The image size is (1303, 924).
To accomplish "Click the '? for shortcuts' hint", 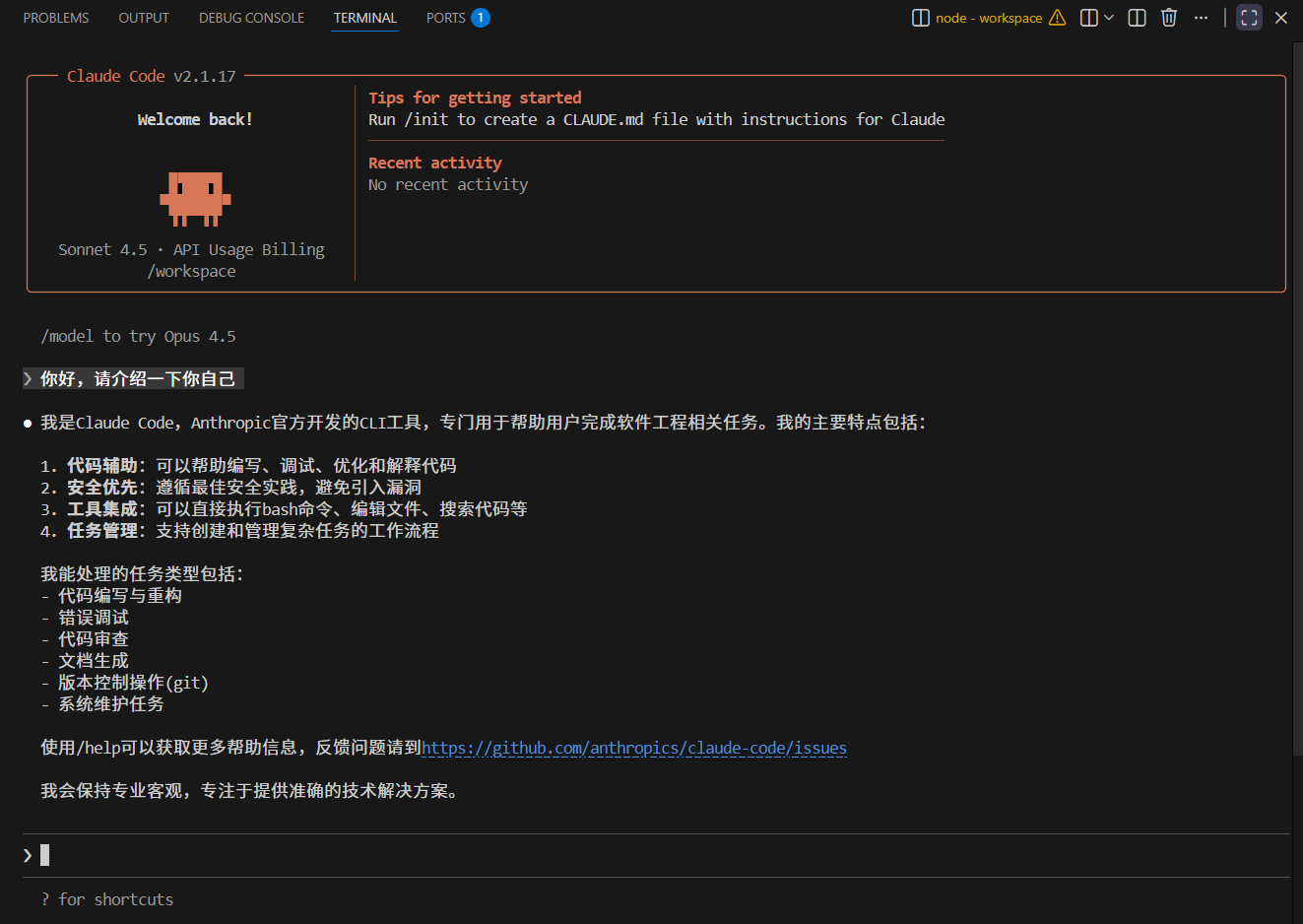I will pyautogui.click(x=107, y=899).
